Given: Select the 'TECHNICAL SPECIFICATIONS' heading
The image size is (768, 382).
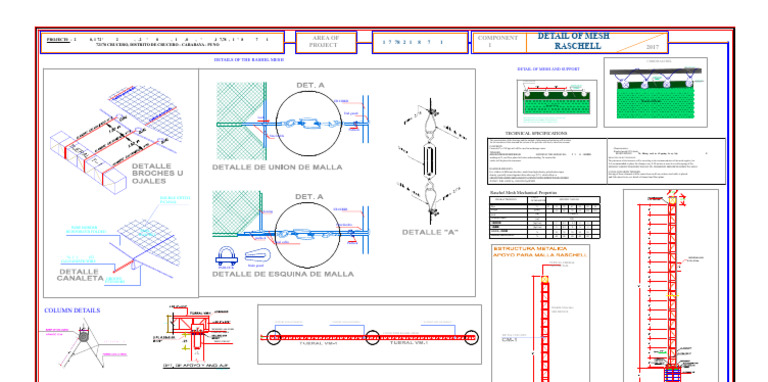Looking at the screenshot, I should point(536,133).
